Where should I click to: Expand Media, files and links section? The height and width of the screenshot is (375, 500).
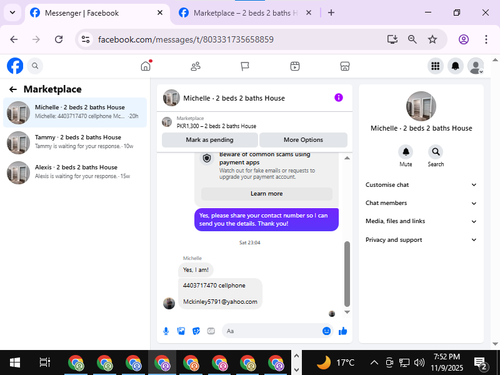[421, 221]
